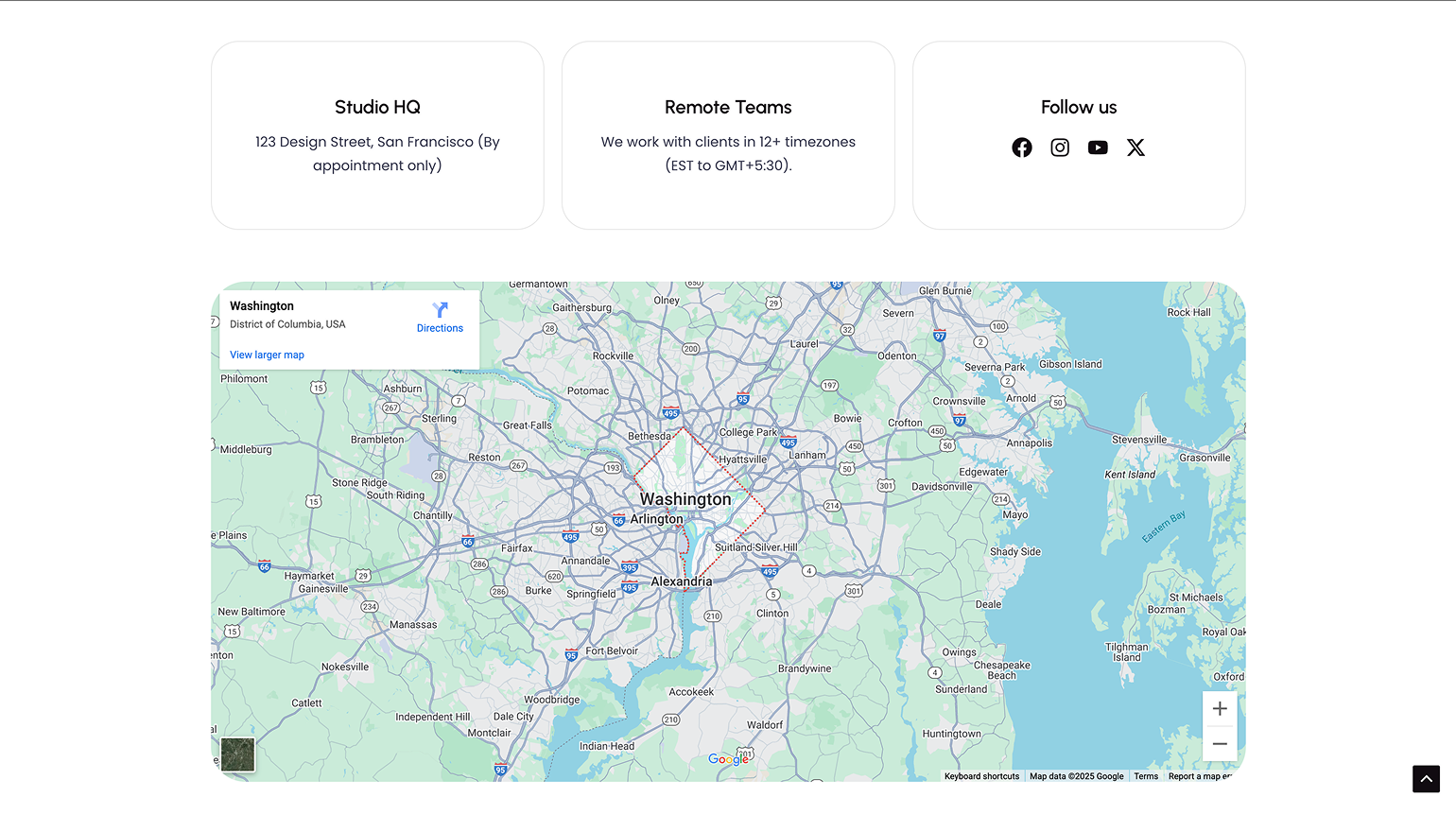
Task: Select Alexandria on the map
Action: pyautogui.click(x=683, y=581)
